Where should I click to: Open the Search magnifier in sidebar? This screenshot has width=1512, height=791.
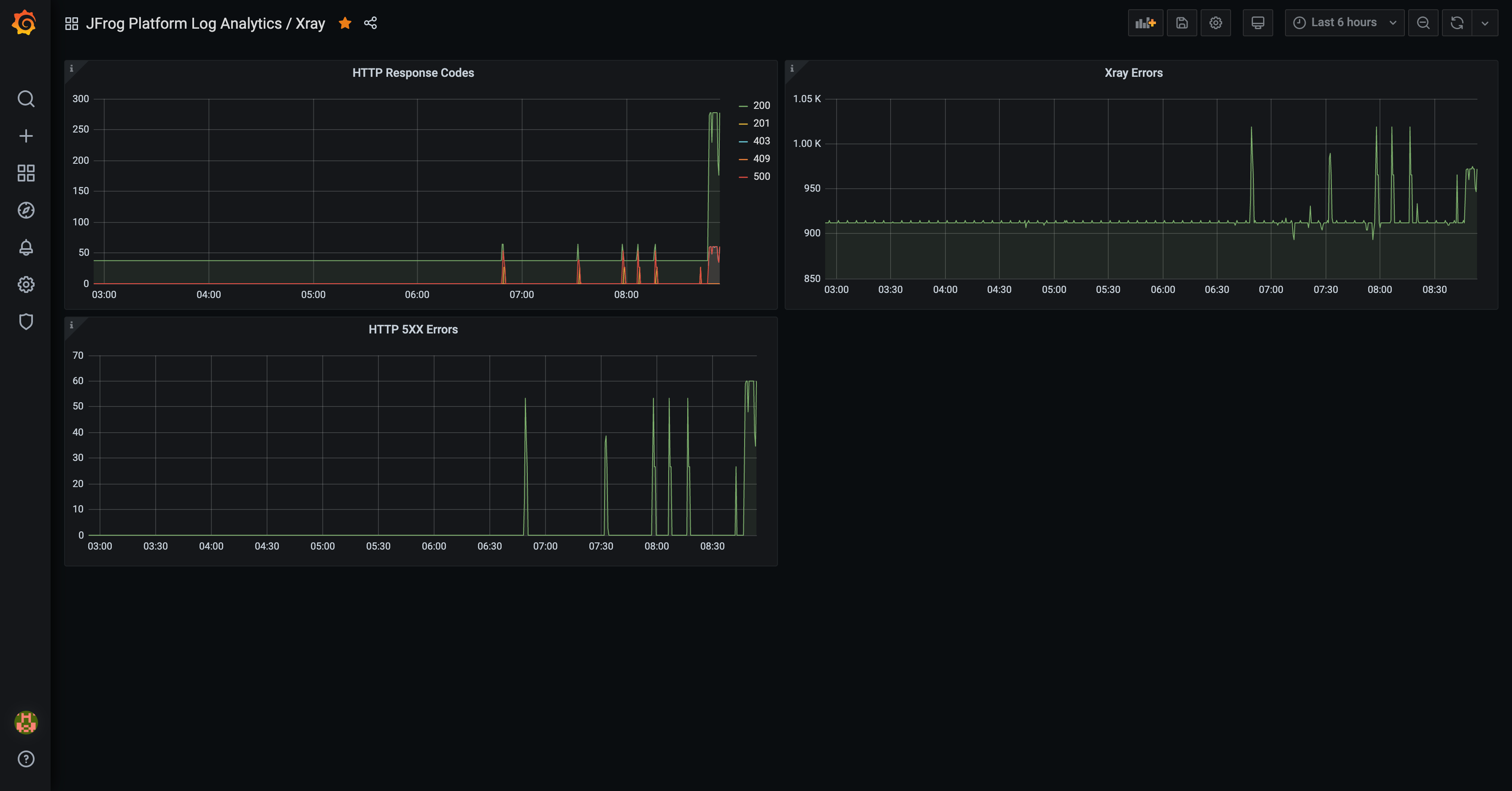[26, 99]
